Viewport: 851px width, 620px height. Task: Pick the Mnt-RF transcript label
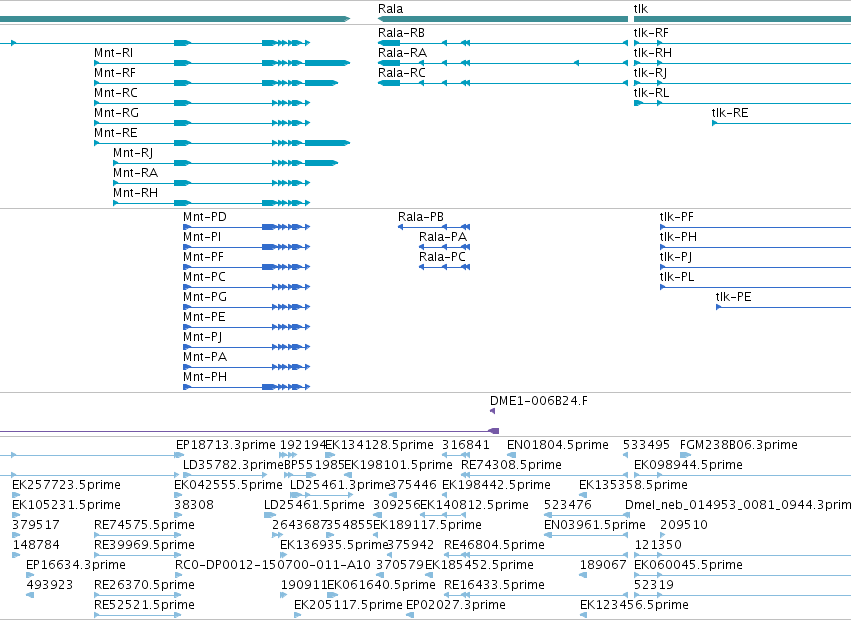(x=115, y=73)
